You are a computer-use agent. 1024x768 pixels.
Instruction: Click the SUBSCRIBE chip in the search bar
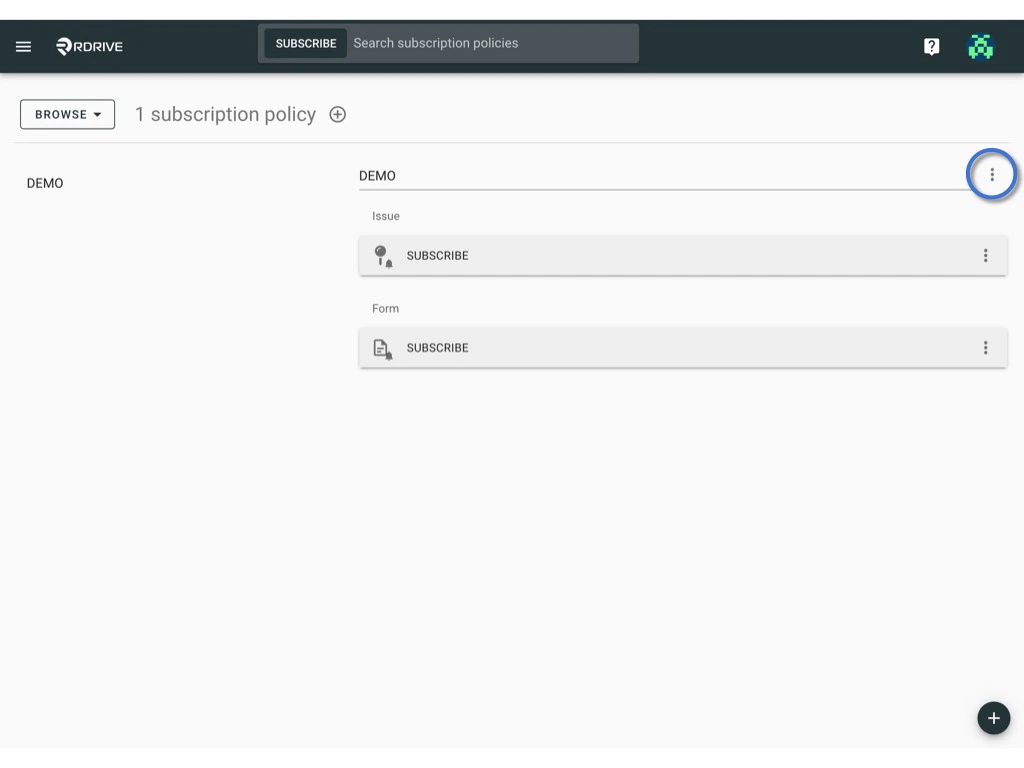tap(305, 43)
